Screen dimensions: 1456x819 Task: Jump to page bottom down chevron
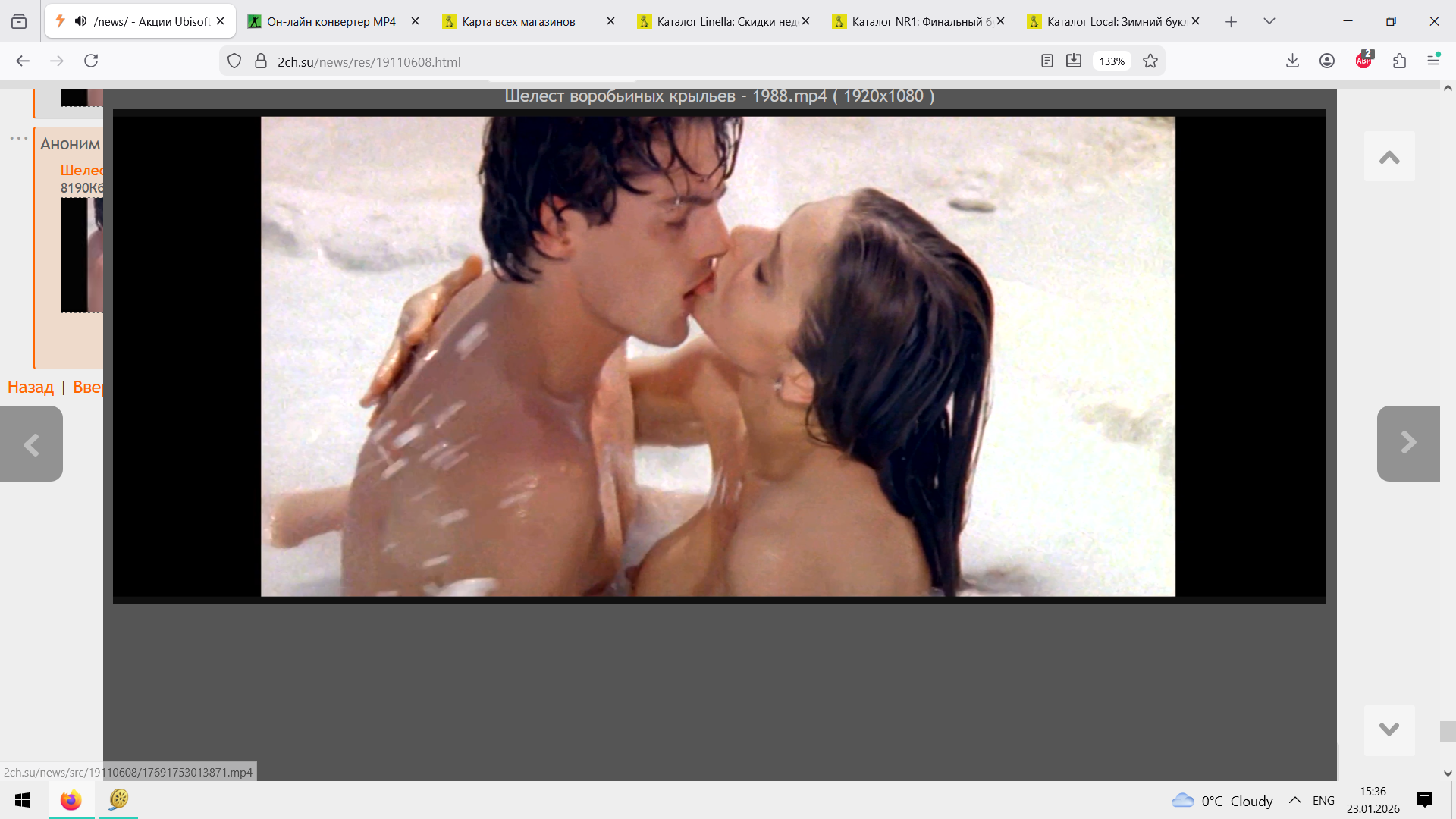tap(1389, 730)
